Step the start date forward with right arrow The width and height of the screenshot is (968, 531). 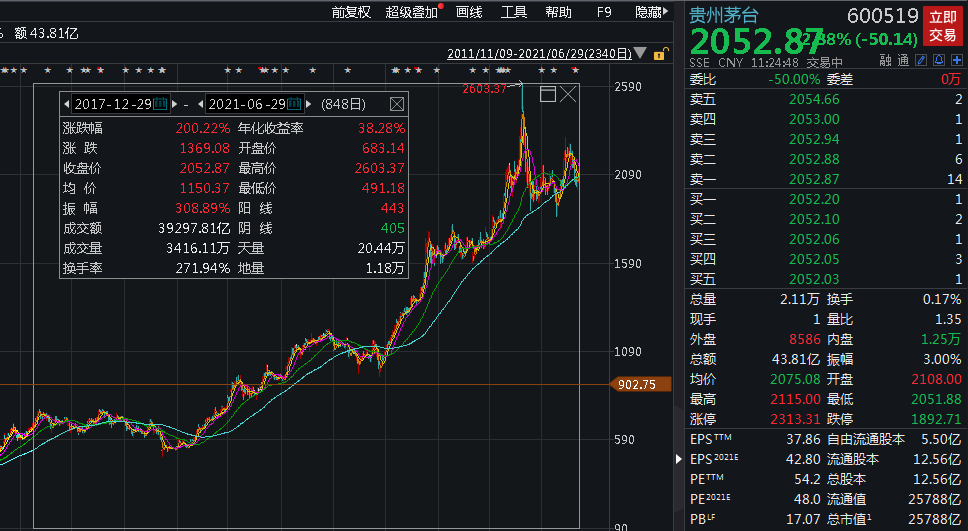coord(174,104)
